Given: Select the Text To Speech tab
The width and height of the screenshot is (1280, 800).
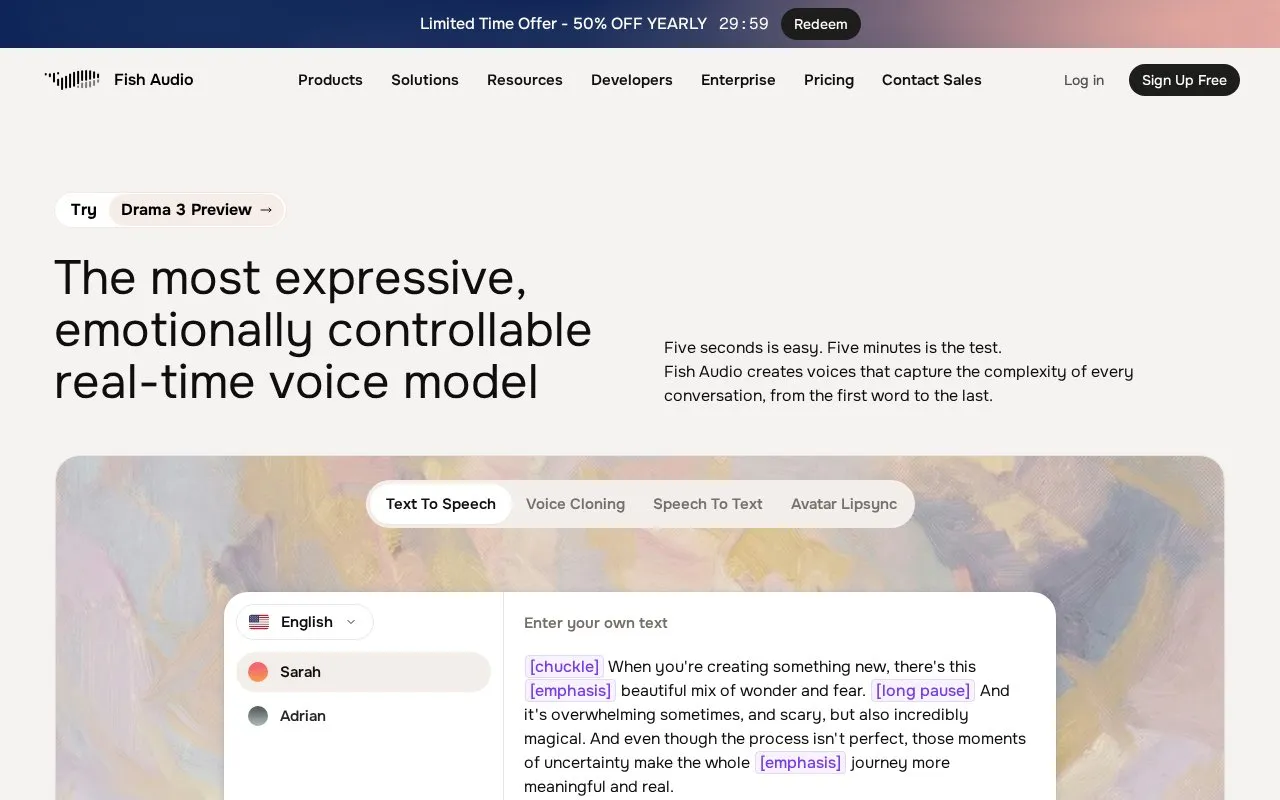Looking at the screenshot, I should tap(441, 504).
